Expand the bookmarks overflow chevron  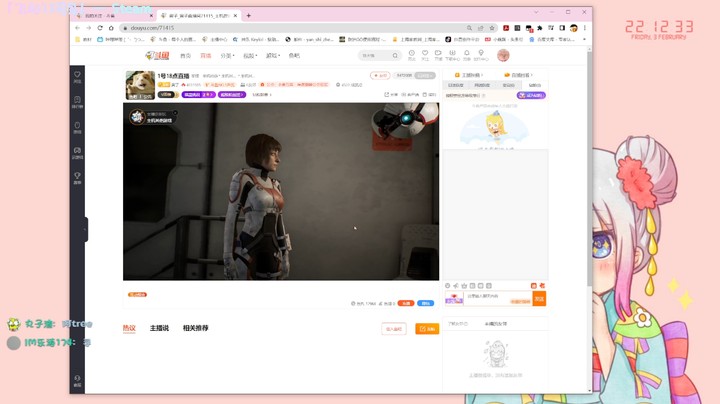click(585, 39)
